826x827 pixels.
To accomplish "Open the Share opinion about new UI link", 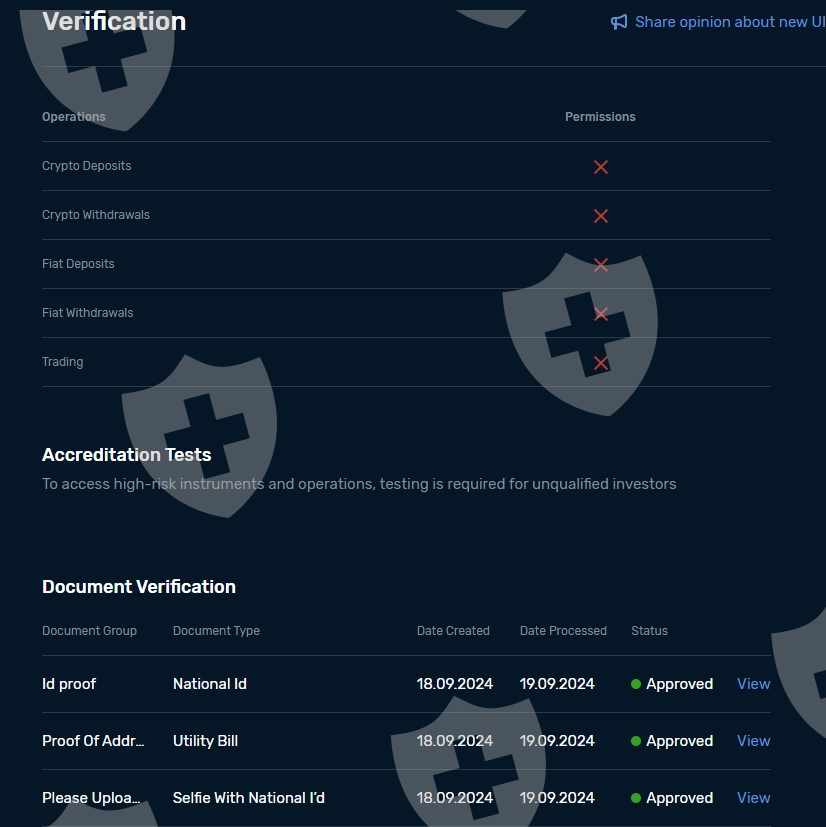I will pyautogui.click(x=730, y=22).
